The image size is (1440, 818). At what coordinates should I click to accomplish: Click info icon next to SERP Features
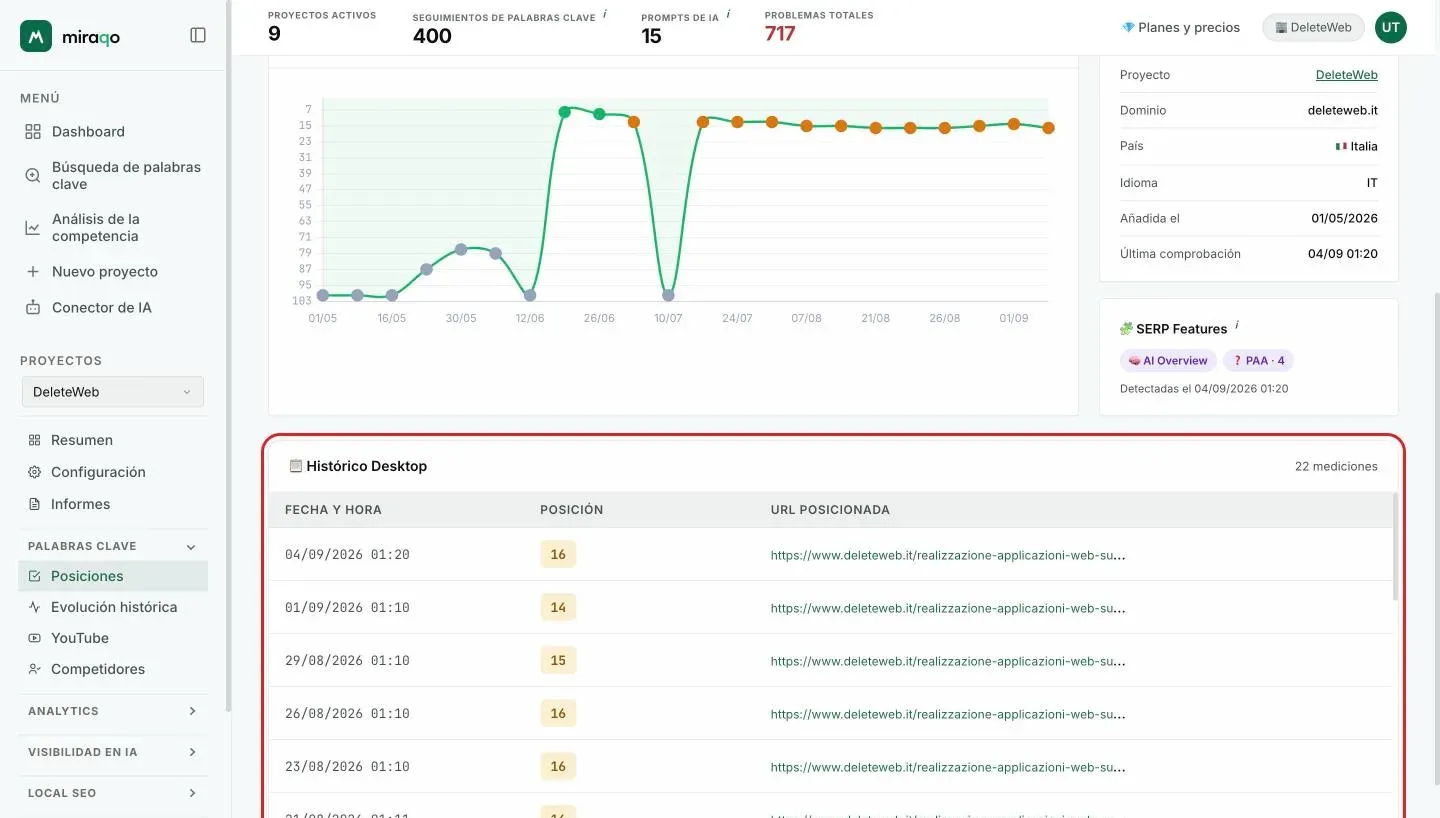coord(1237,325)
